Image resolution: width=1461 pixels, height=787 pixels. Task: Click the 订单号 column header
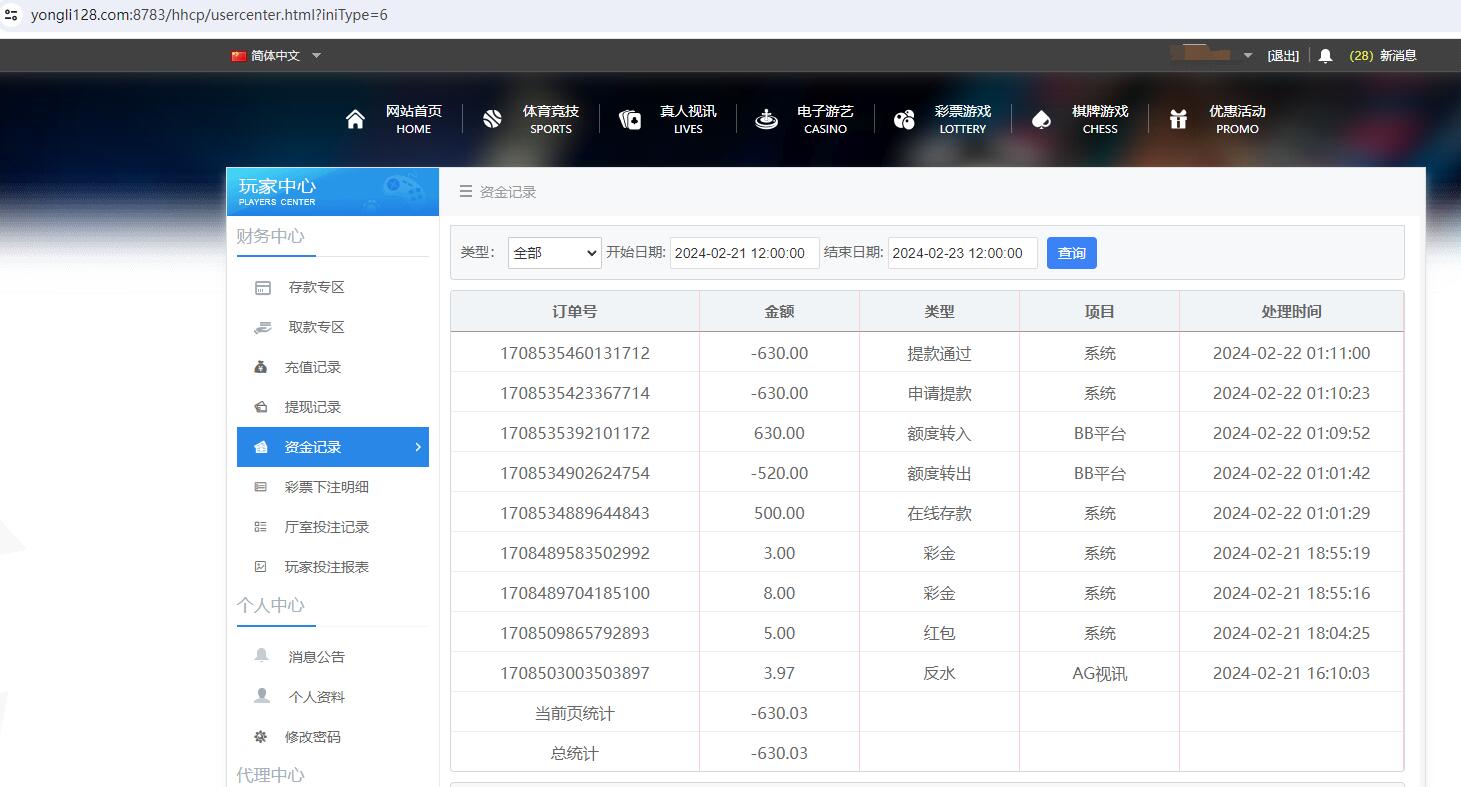click(575, 311)
